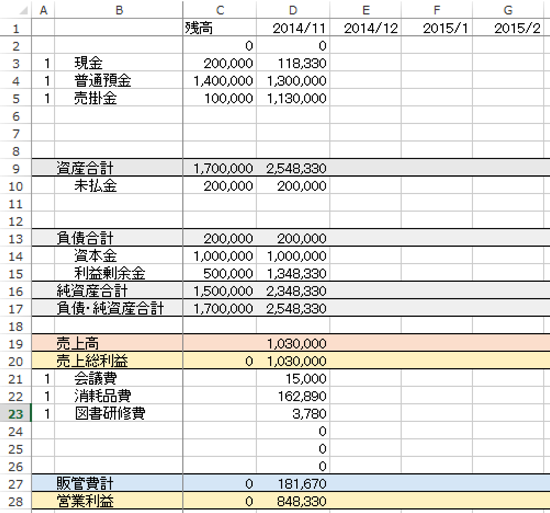
Task: Select column D header
Action: tap(293, 10)
